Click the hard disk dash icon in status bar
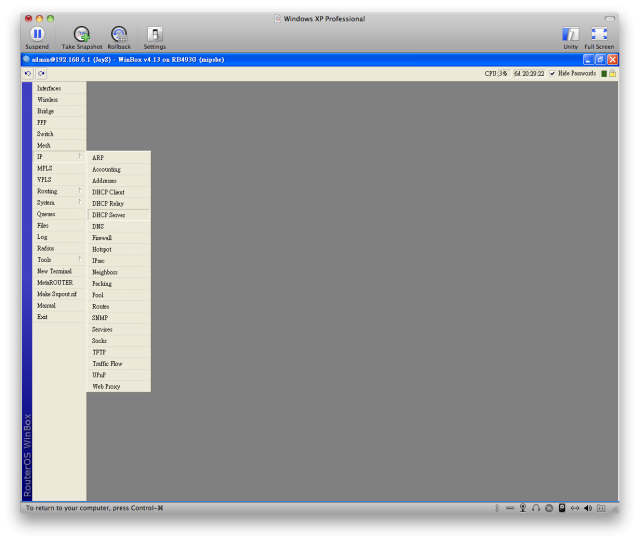Image resolution: width=640 pixels, height=542 pixels. point(510,508)
